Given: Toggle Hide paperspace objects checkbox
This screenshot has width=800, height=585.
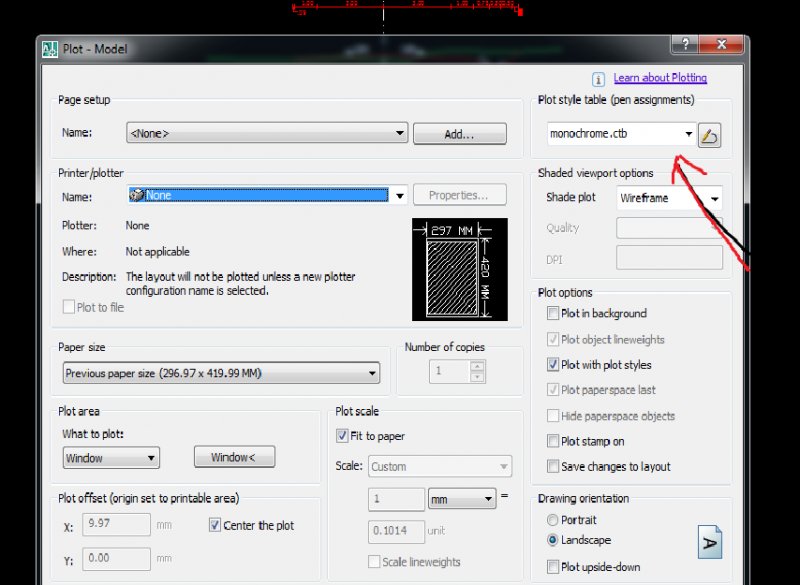Looking at the screenshot, I should [x=553, y=416].
